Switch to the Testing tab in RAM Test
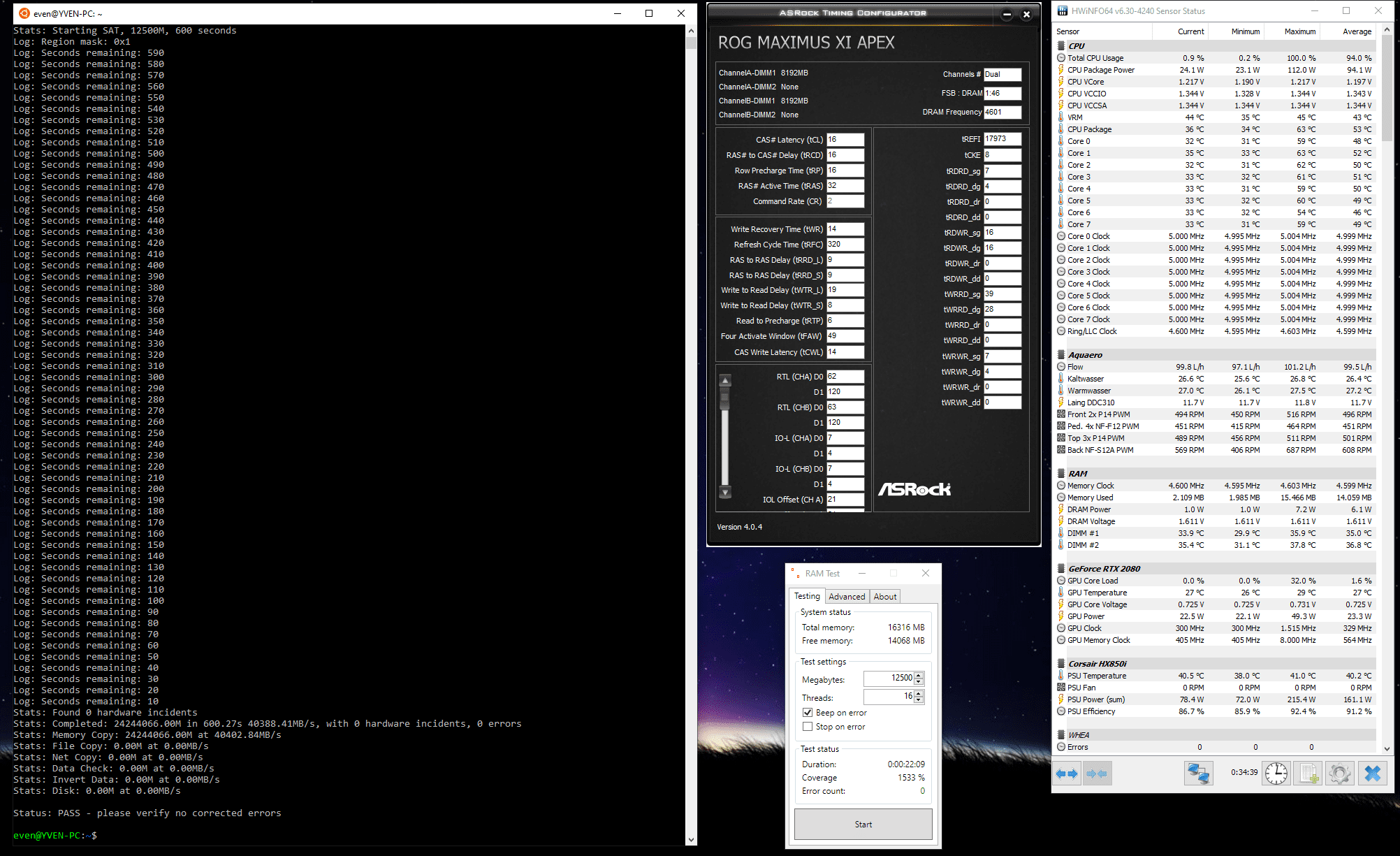 point(808,596)
